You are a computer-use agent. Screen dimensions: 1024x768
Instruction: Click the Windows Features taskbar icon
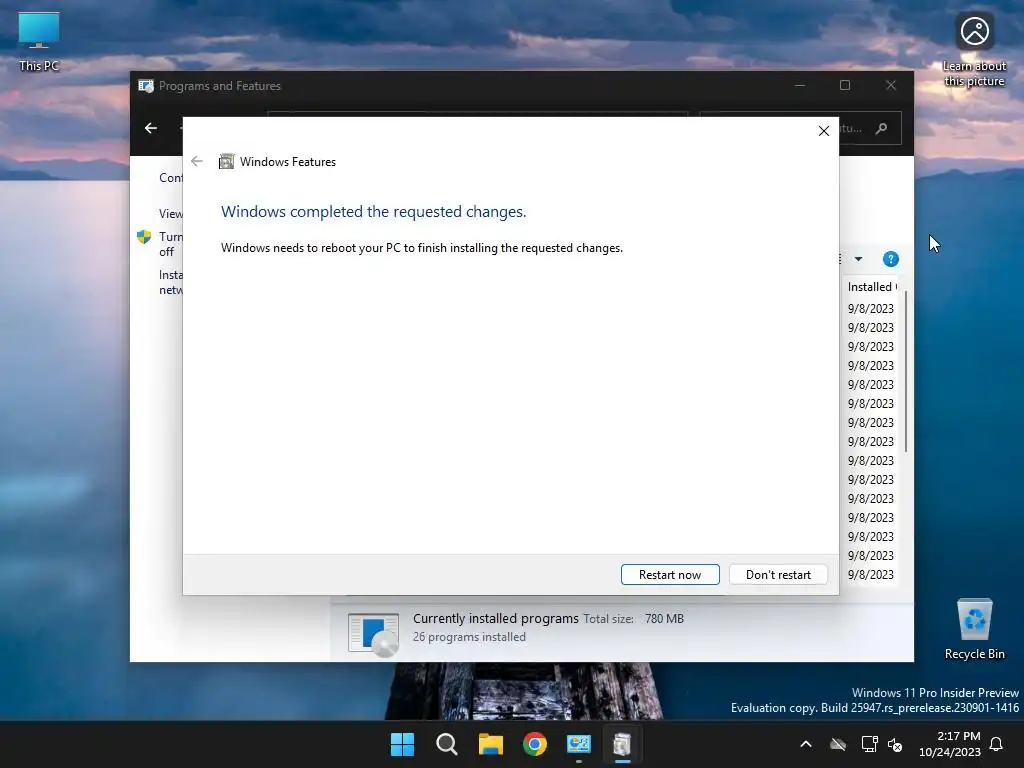coord(622,744)
